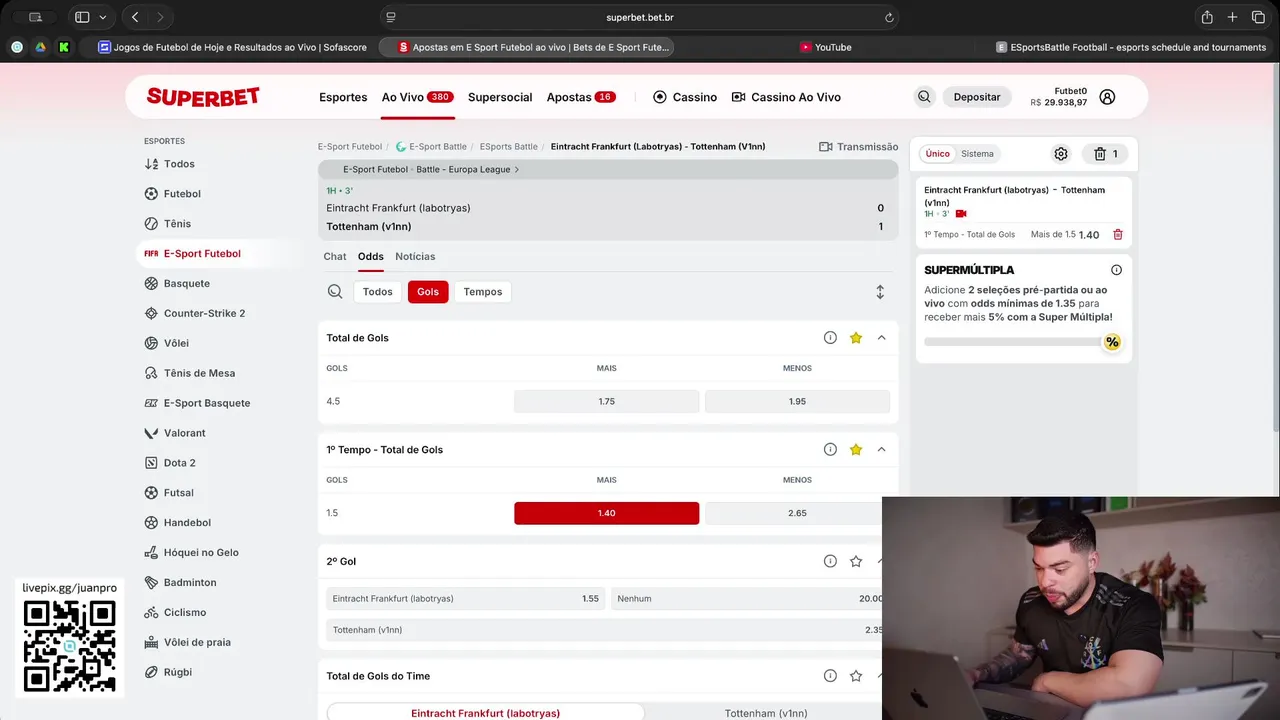Remove the 1º Tempo selection from slip
1280x720 pixels.
tap(1118, 235)
